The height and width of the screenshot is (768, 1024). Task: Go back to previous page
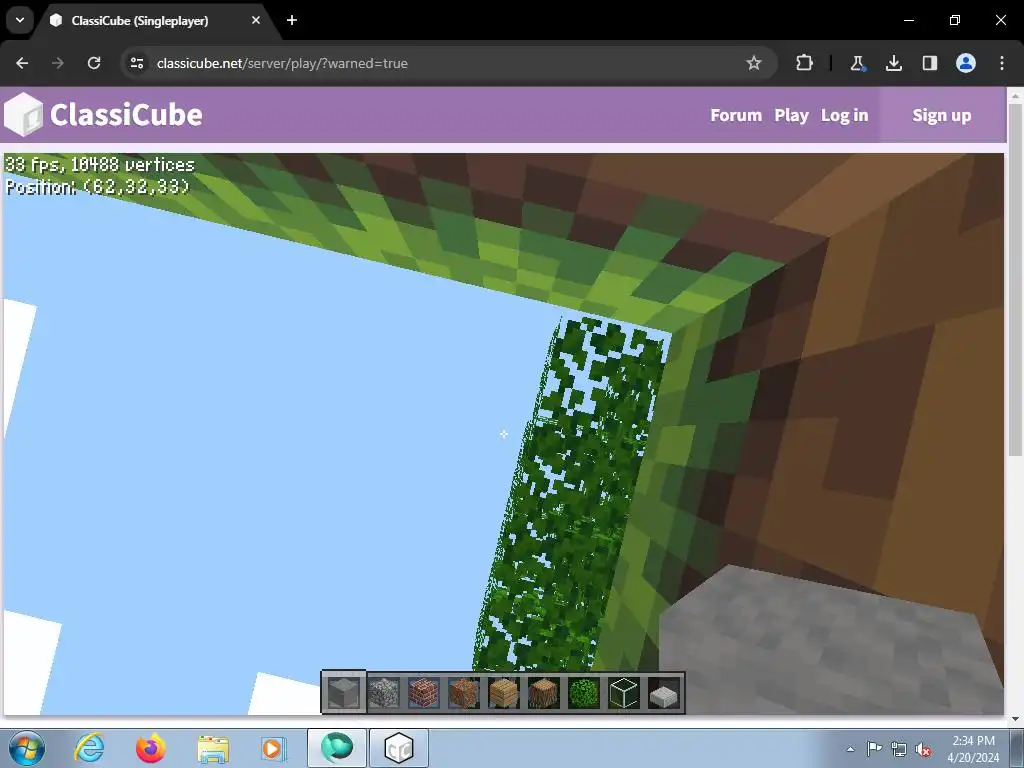tap(22, 63)
